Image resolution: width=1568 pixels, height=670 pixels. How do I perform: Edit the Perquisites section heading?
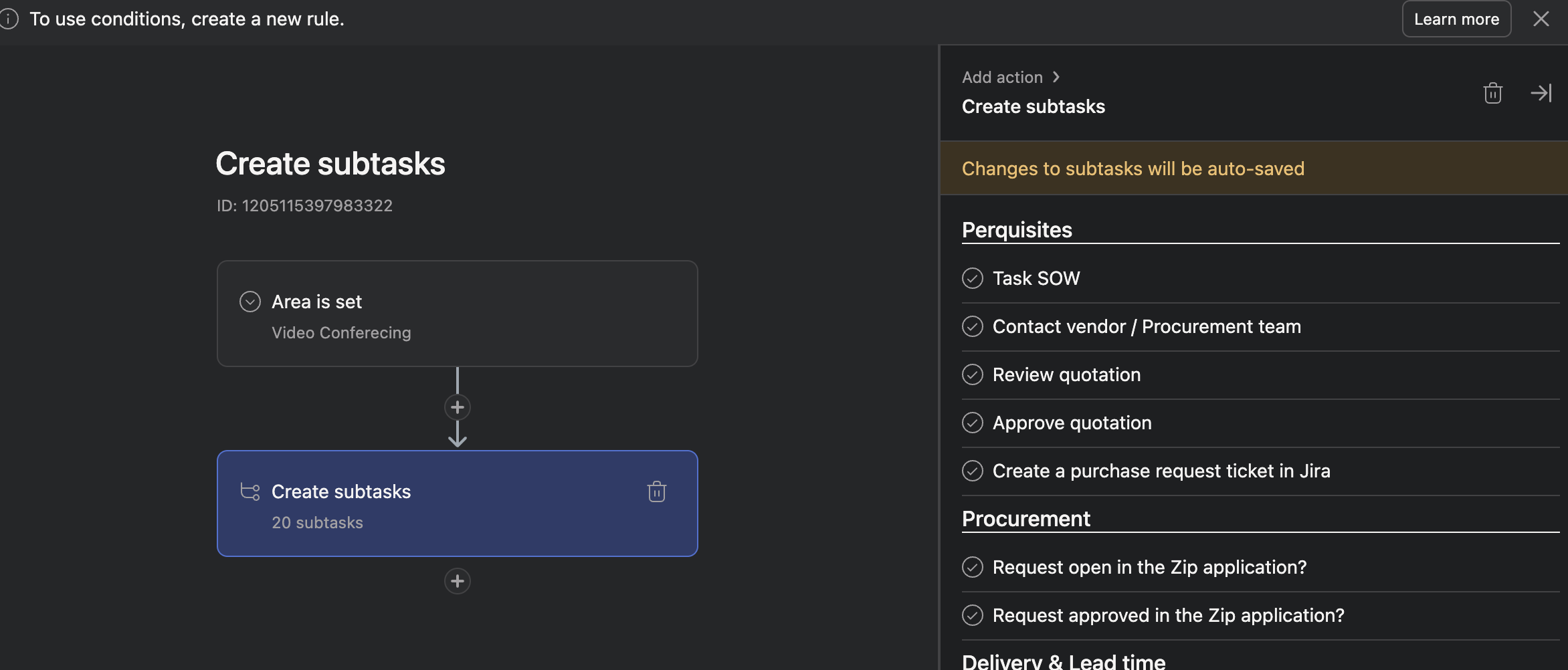click(x=1017, y=229)
